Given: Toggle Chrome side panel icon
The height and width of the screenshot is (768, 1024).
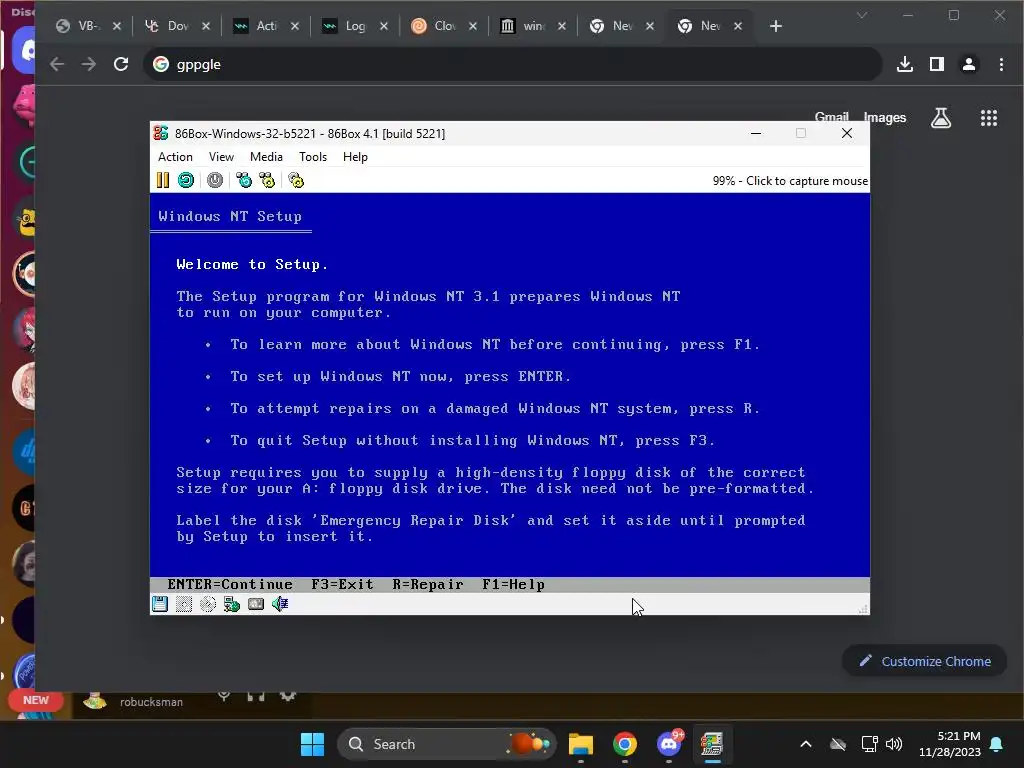Looking at the screenshot, I should coord(936,64).
